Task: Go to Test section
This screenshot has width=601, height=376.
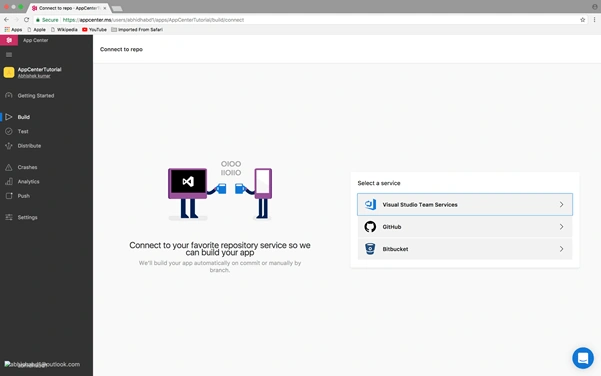Action: pos(23,131)
